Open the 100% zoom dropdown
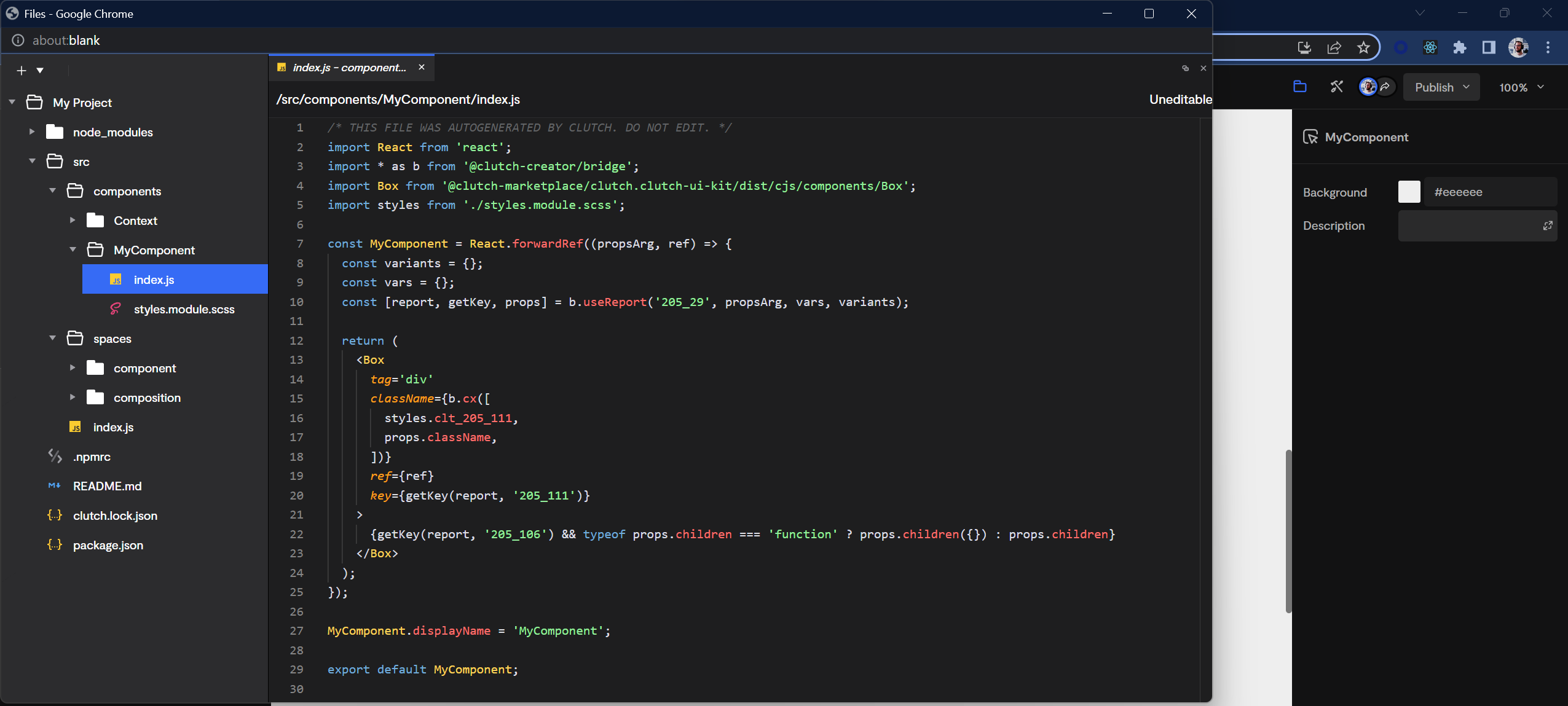The height and width of the screenshot is (706, 1568). 1521,87
